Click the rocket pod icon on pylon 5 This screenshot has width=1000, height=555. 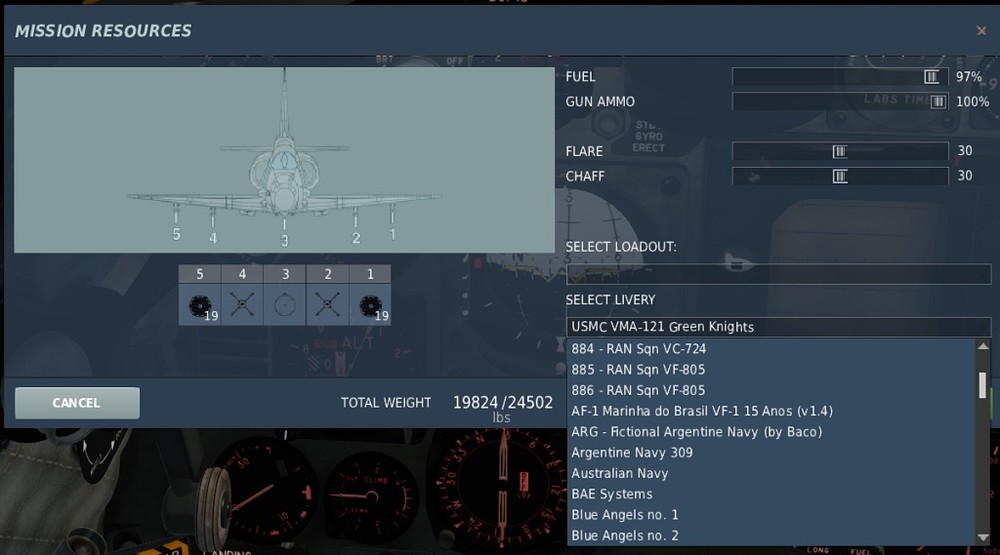[x=200, y=305]
